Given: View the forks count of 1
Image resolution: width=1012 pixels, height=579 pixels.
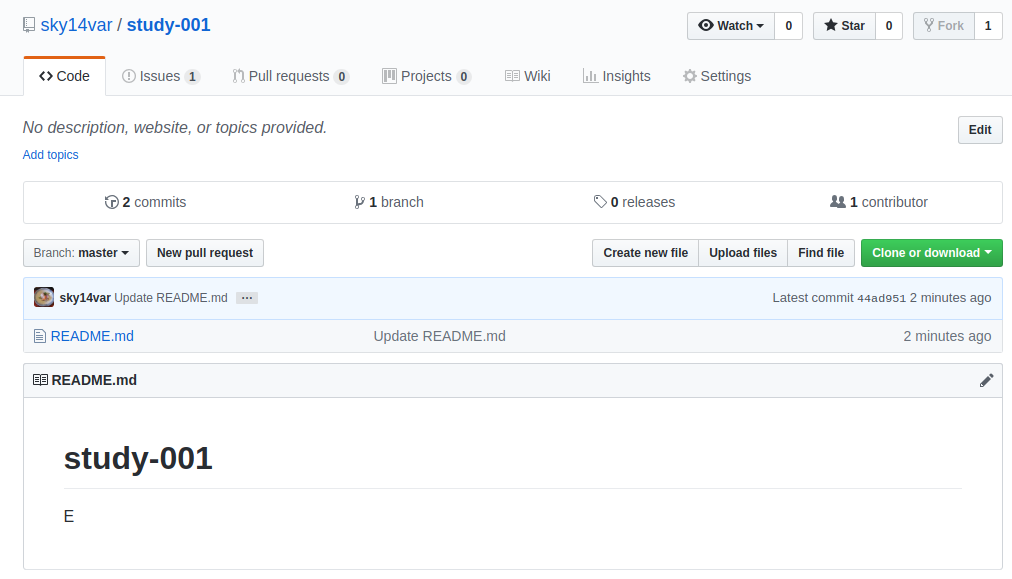Looking at the screenshot, I should (x=987, y=26).
